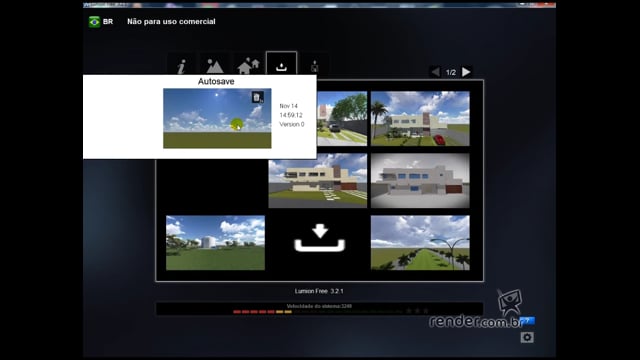Viewport: 640px width, 360px height.
Task: Click the 'Lumion Free 3.2.1' version text
Action: click(x=319, y=291)
